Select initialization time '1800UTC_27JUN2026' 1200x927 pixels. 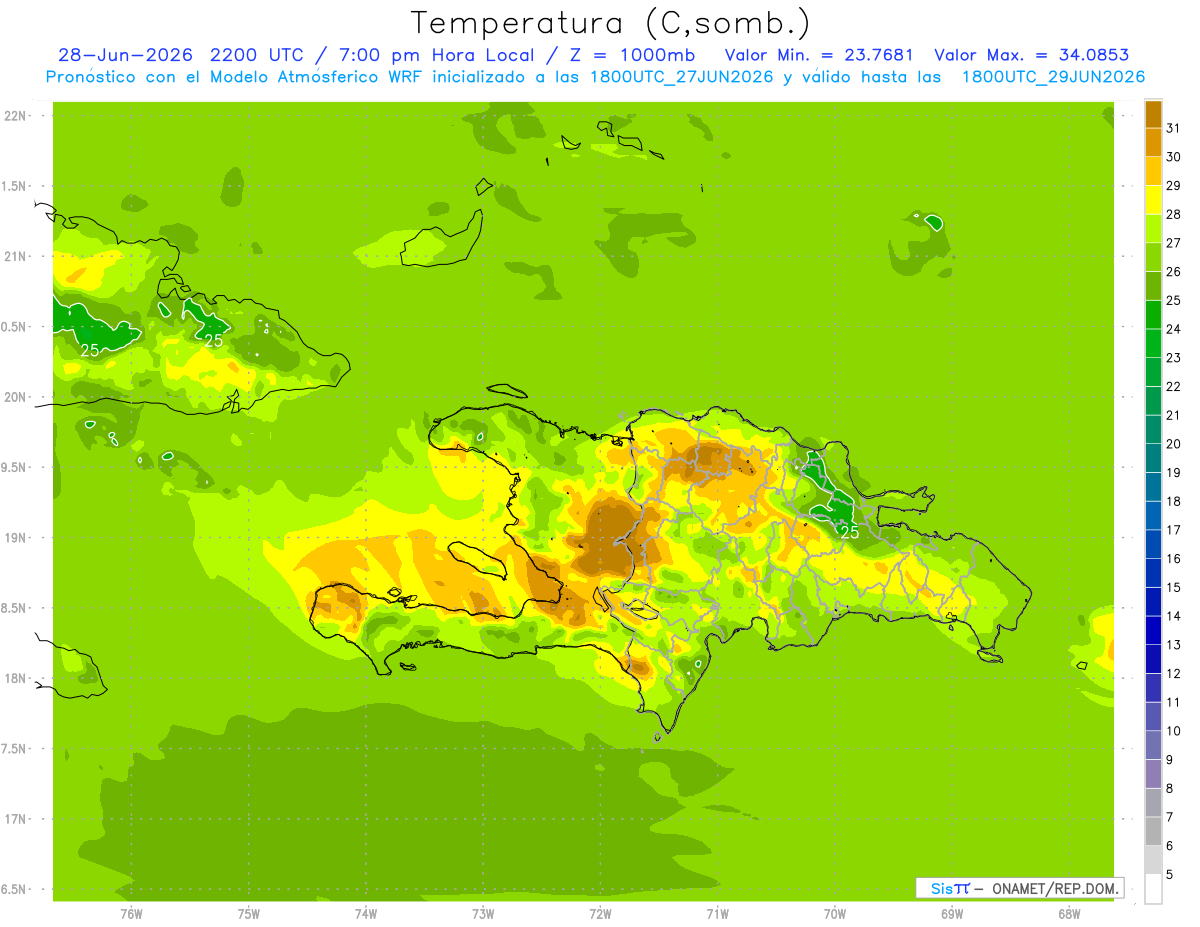click(x=681, y=77)
